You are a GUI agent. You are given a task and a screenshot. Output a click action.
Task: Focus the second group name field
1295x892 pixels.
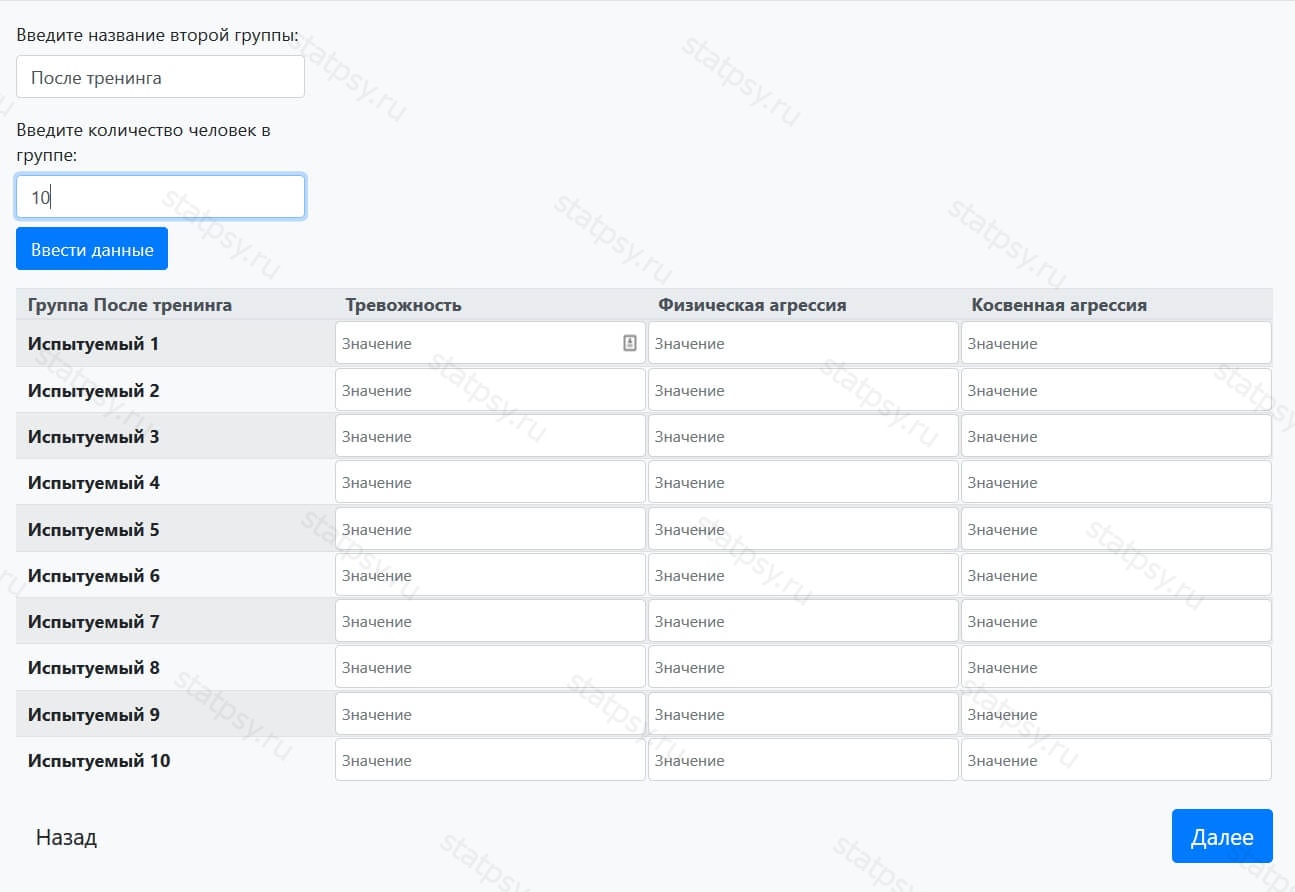tap(160, 77)
